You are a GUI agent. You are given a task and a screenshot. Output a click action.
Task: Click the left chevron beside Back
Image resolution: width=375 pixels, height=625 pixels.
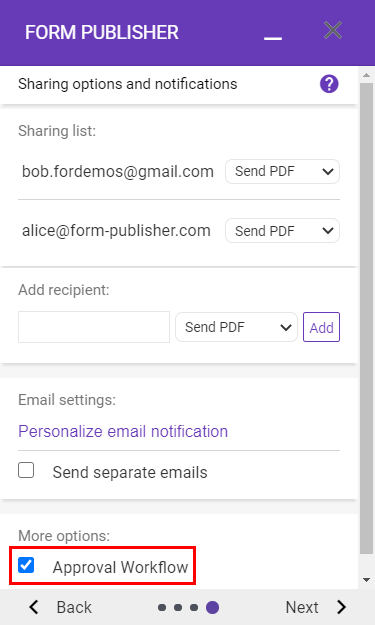coord(34,607)
